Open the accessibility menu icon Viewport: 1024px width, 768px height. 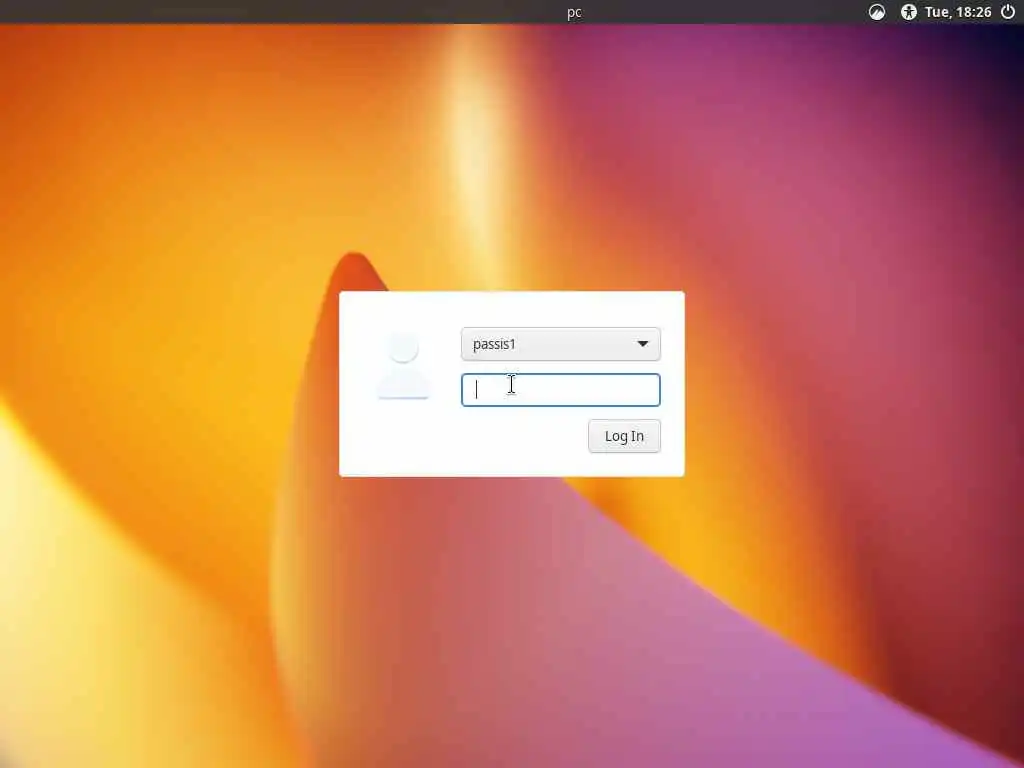point(908,12)
